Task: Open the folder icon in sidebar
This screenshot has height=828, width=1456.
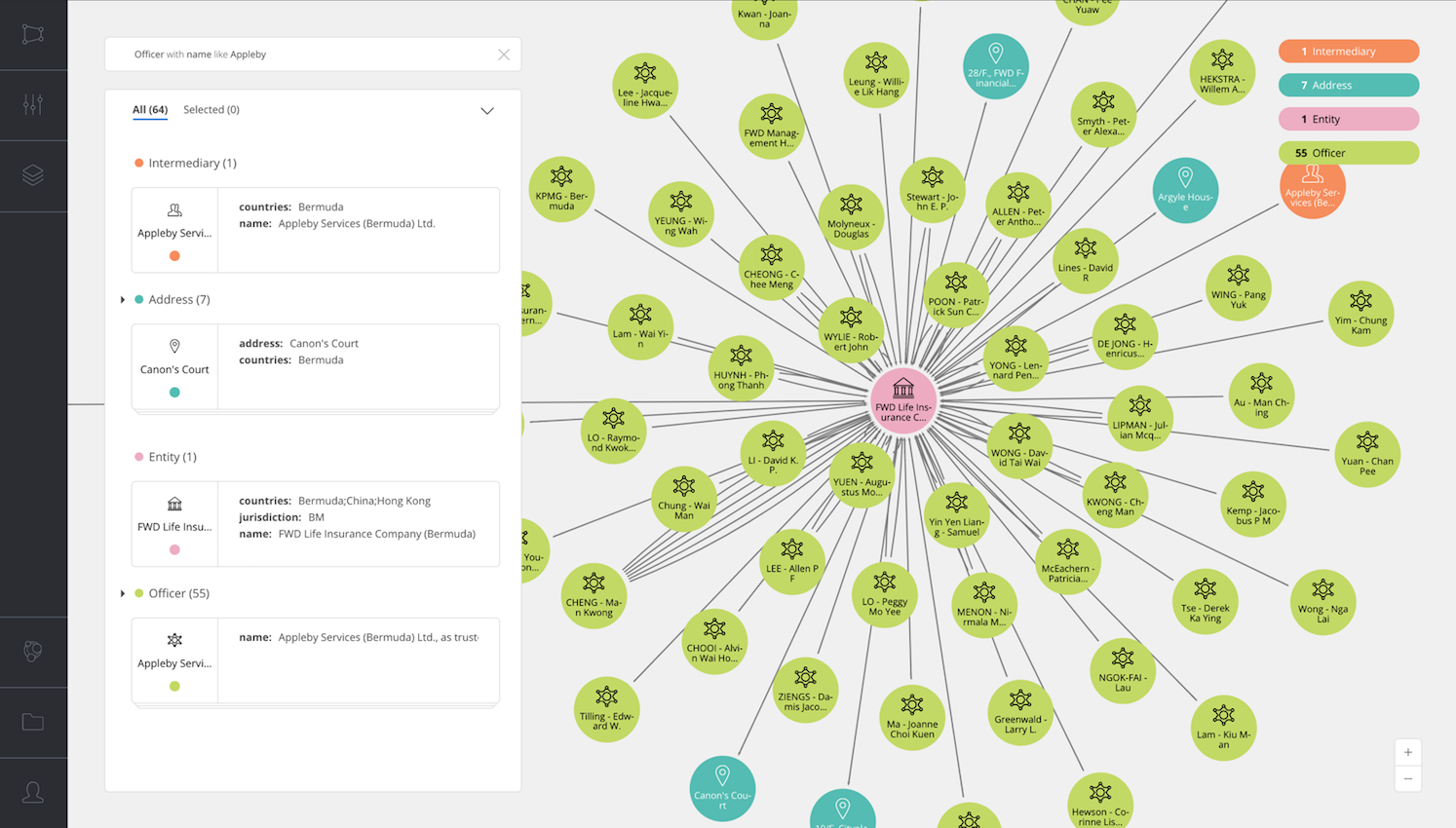Action: click(33, 722)
